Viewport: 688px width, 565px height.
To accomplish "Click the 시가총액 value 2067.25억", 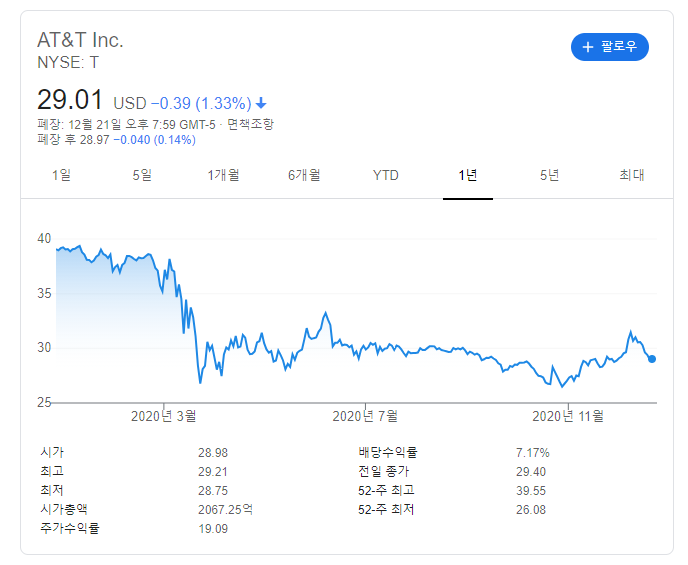I will coord(225,509).
